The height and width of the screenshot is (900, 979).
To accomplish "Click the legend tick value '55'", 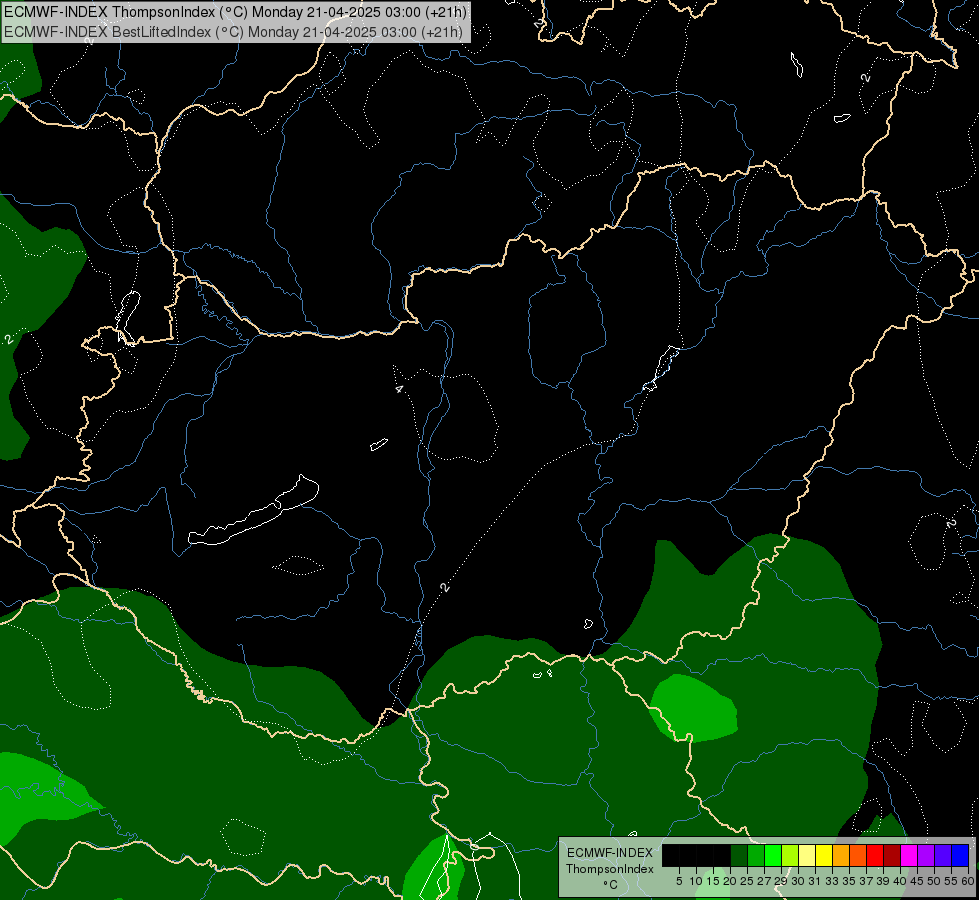I will (x=951, y=881).
